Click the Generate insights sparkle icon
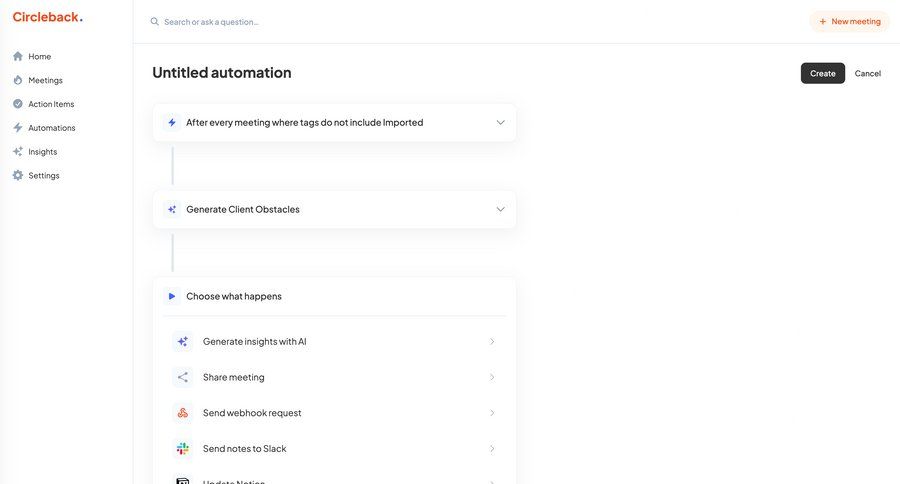The height and width of the screenshot is (484, 900). click(182, 342)
